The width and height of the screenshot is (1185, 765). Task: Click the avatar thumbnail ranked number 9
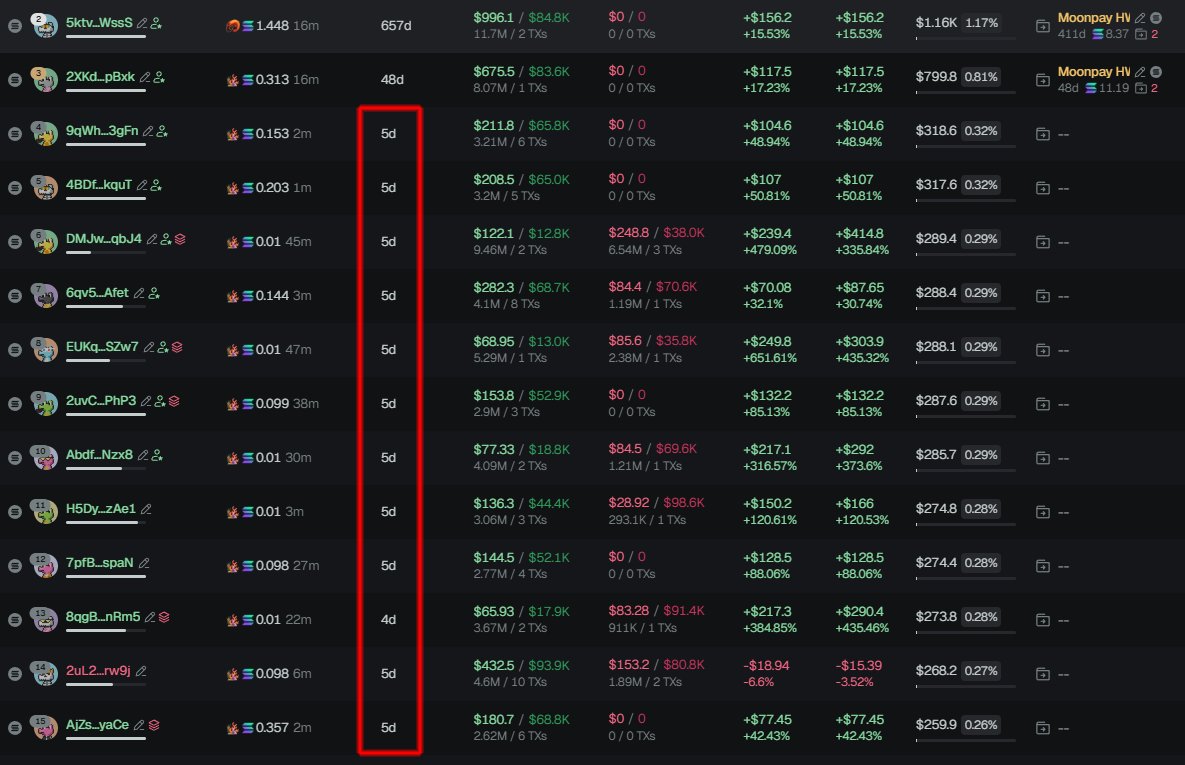tap(44, 404)
